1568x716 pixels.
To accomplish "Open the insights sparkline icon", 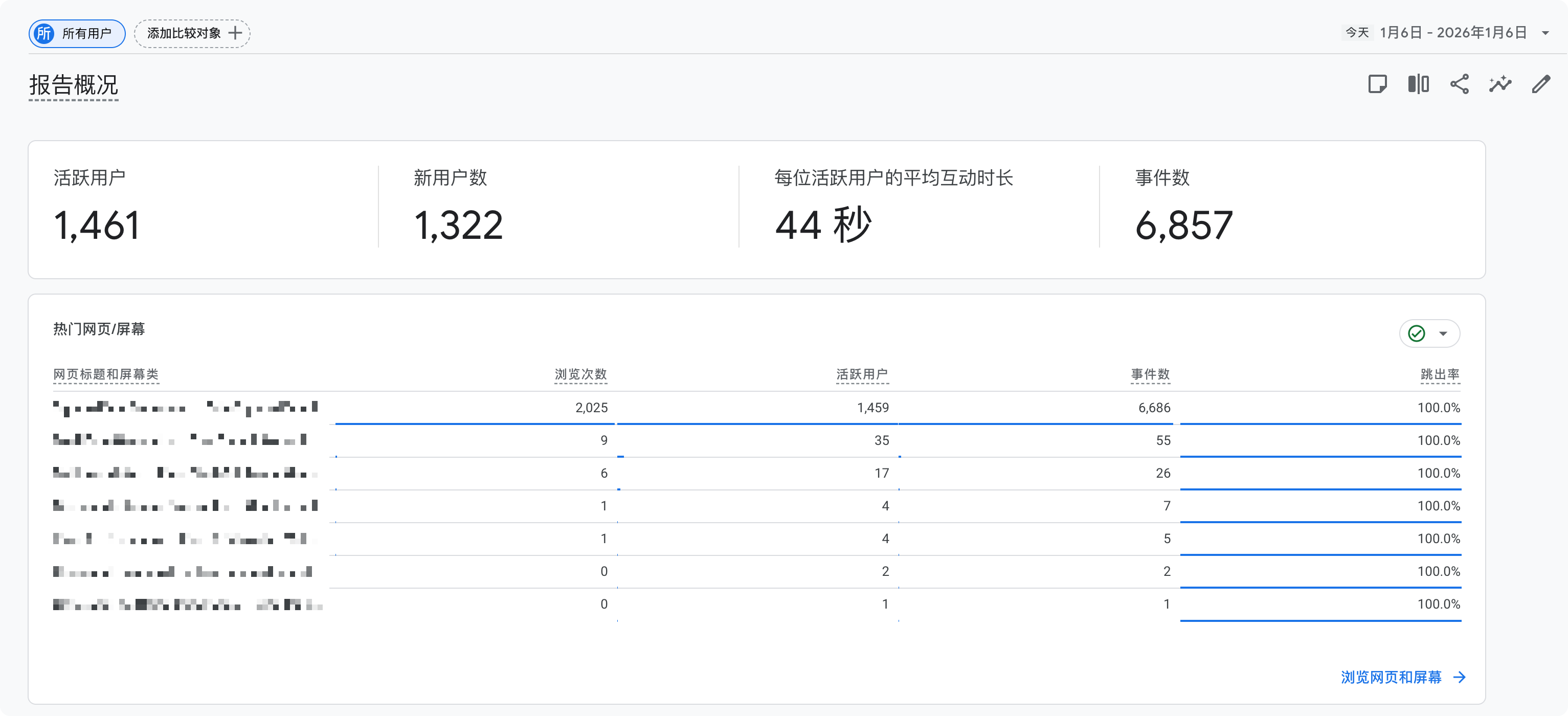I will 1500,84.
